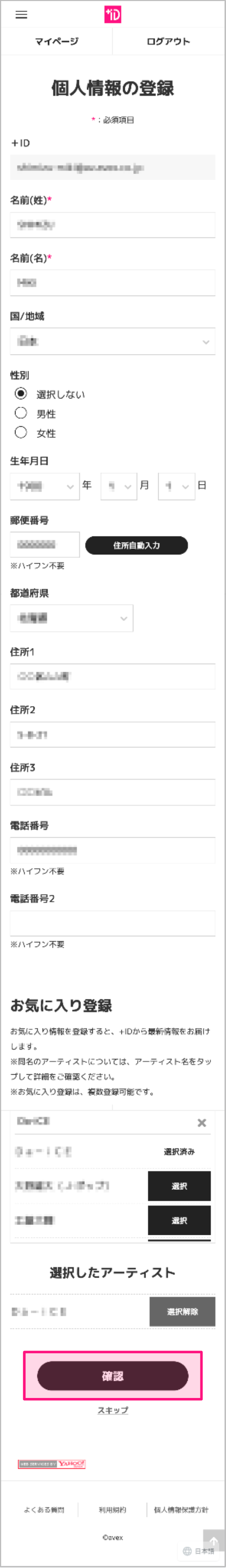This screenshot has height=1568, width=226.
Task: Go to マイページ tab
Action: click(57, 41)
